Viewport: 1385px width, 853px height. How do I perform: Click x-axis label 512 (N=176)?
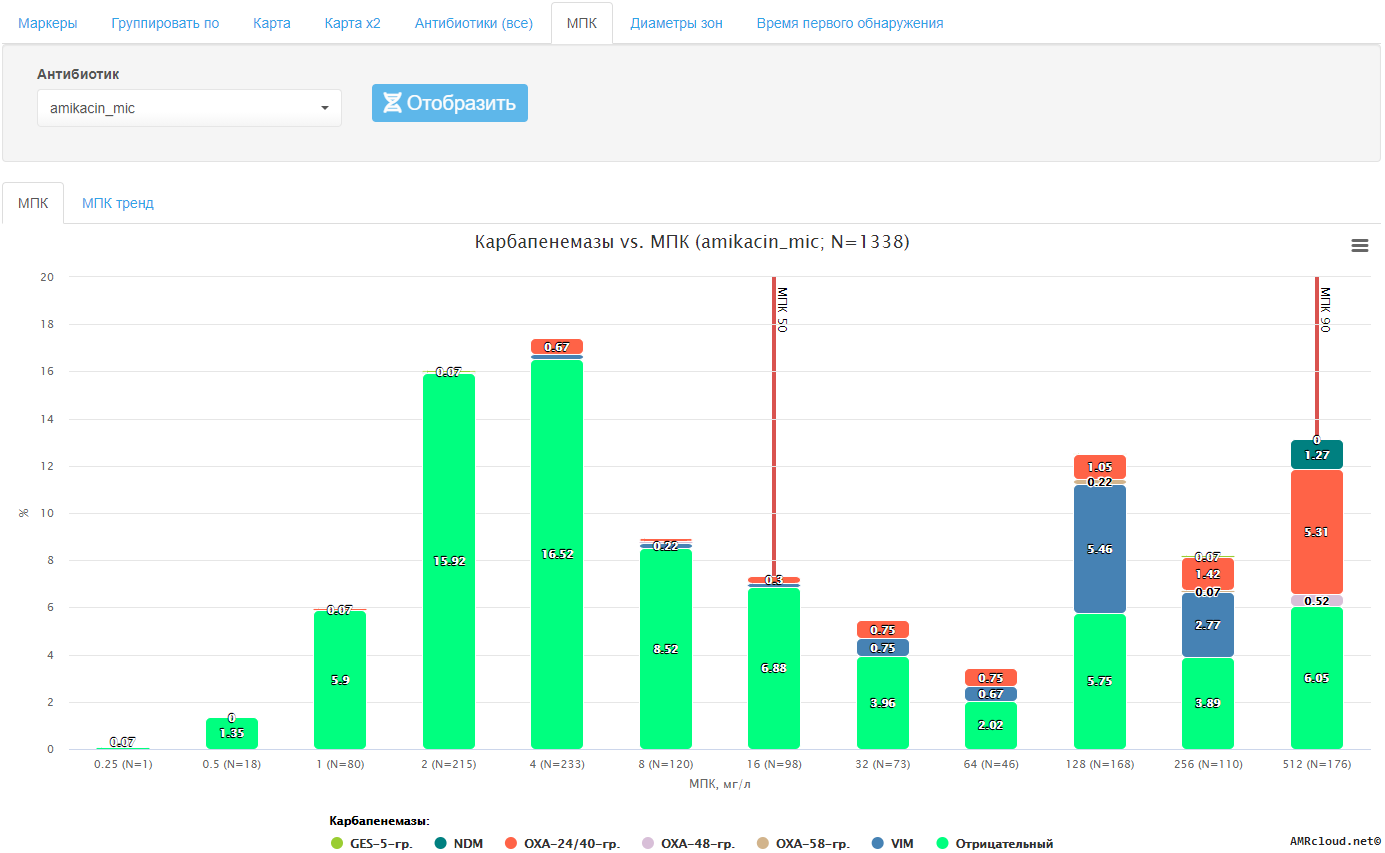[x=1316, y=764]
